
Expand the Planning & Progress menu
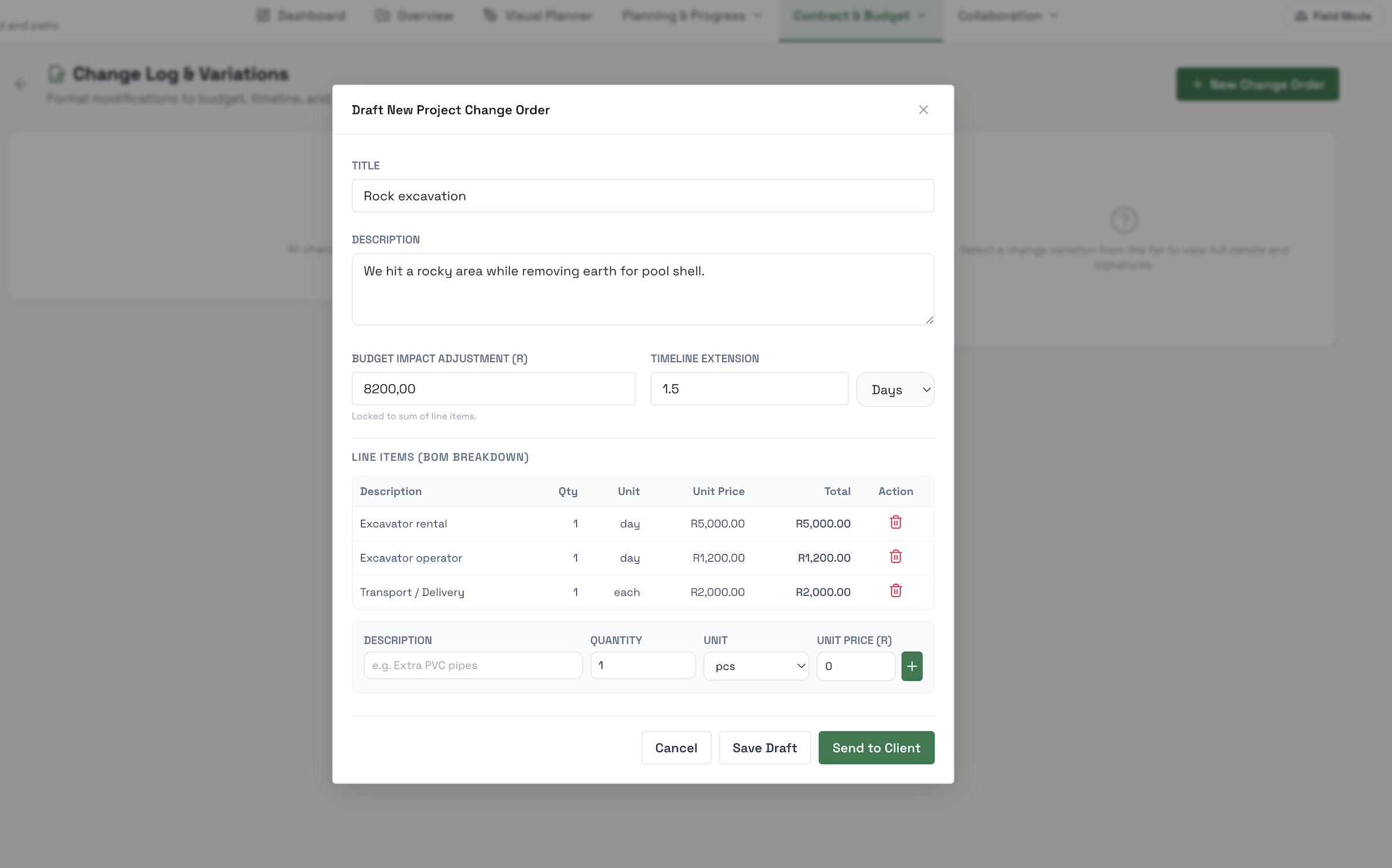pos(692,16)
